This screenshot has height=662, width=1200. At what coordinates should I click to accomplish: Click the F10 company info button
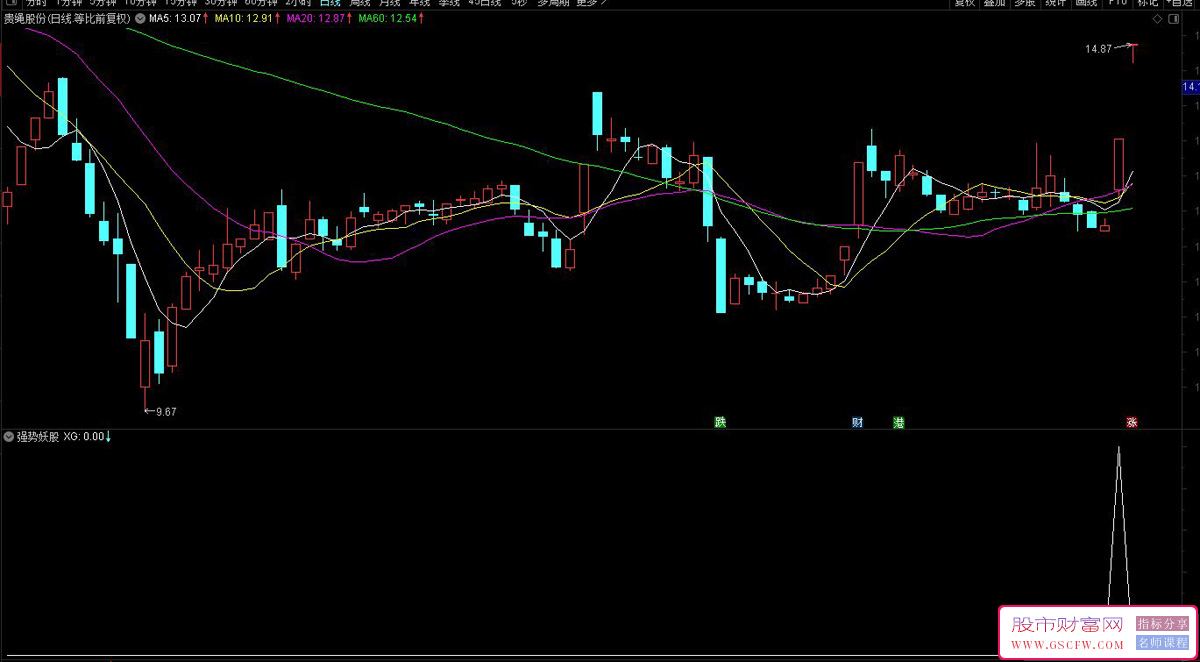(1116, 3)
